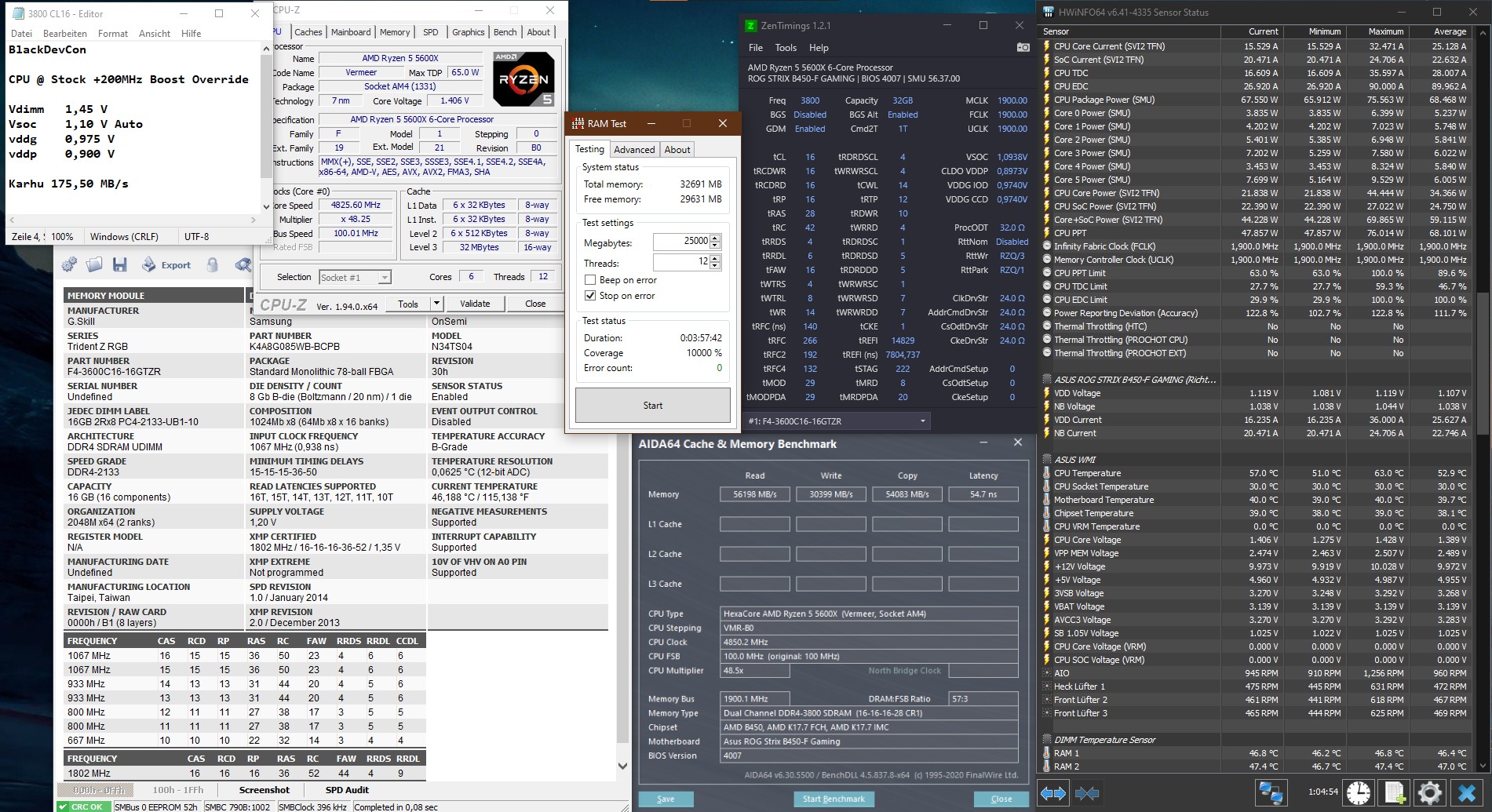Click the Close button in AIDA64 benchmark
This screenshot has height=812, width=1492.
(x=1001, y=799)
